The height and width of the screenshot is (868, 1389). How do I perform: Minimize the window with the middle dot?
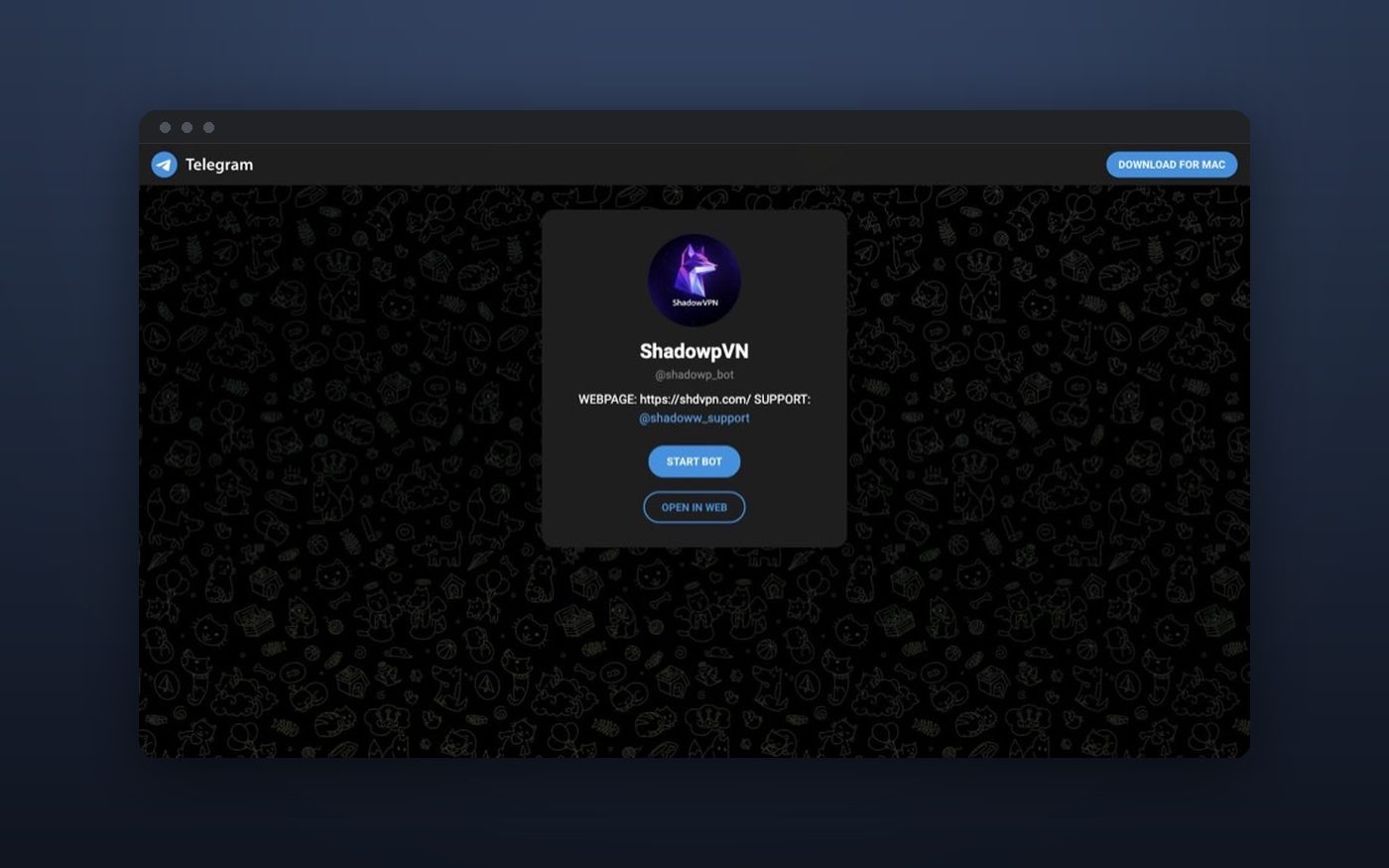[187, 127]
